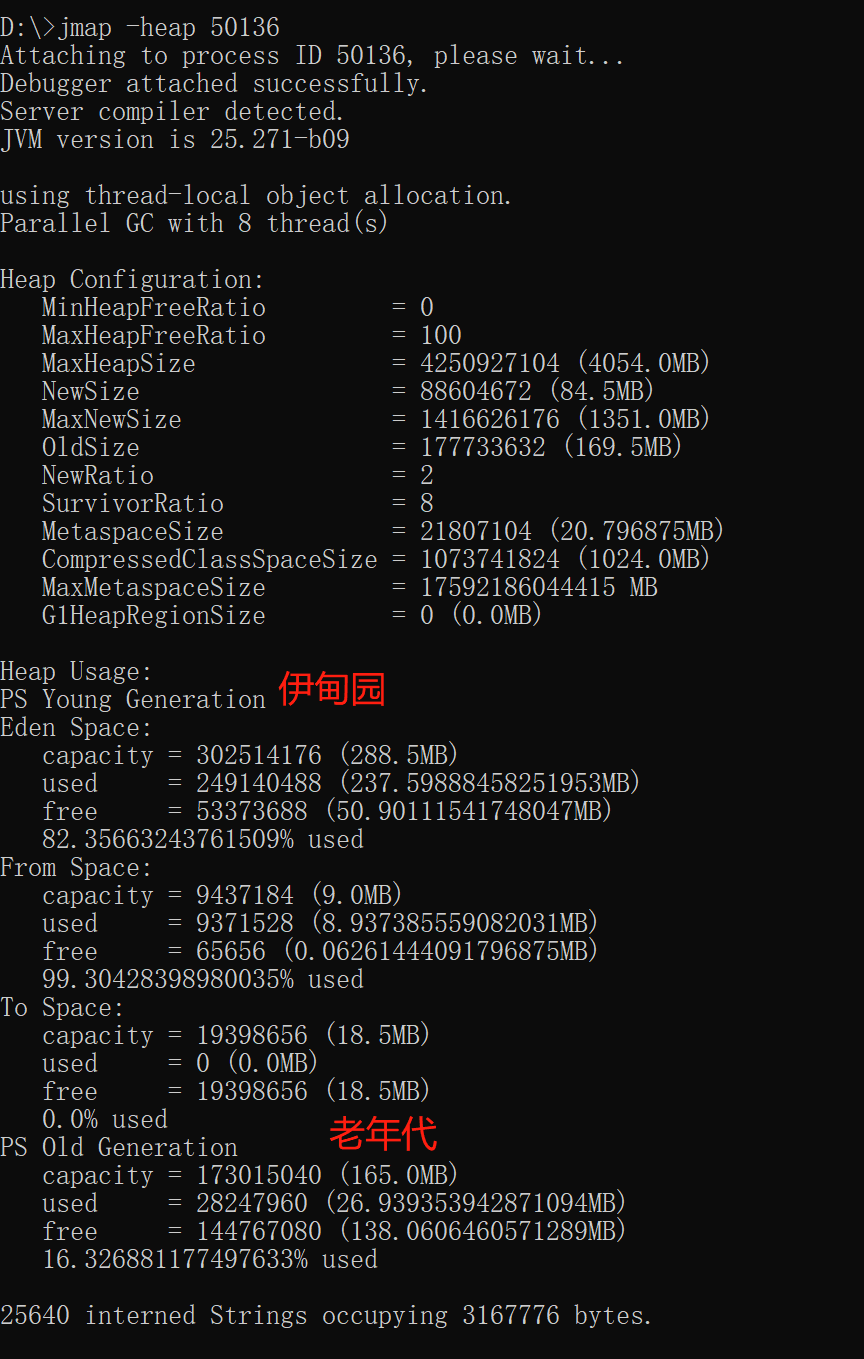Click the Heap Configuration heading
Image resolution: width=864 pixels, height=1359 pixels.
132,279
